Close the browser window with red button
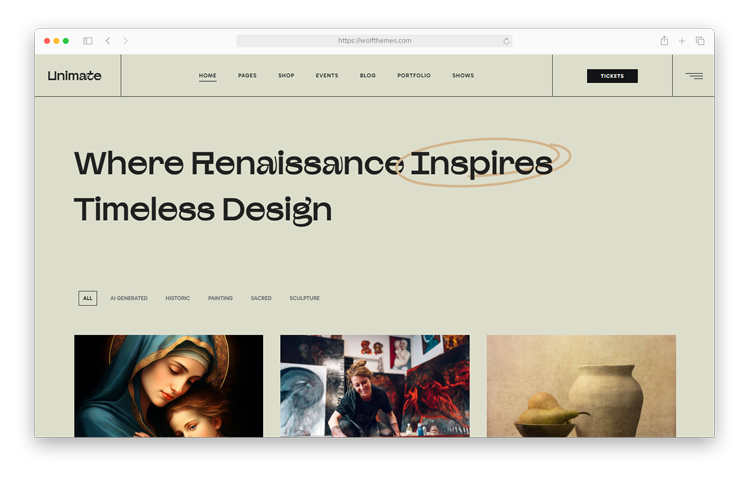Viewport: 750px width, 477px height. (x=47, y=41)
